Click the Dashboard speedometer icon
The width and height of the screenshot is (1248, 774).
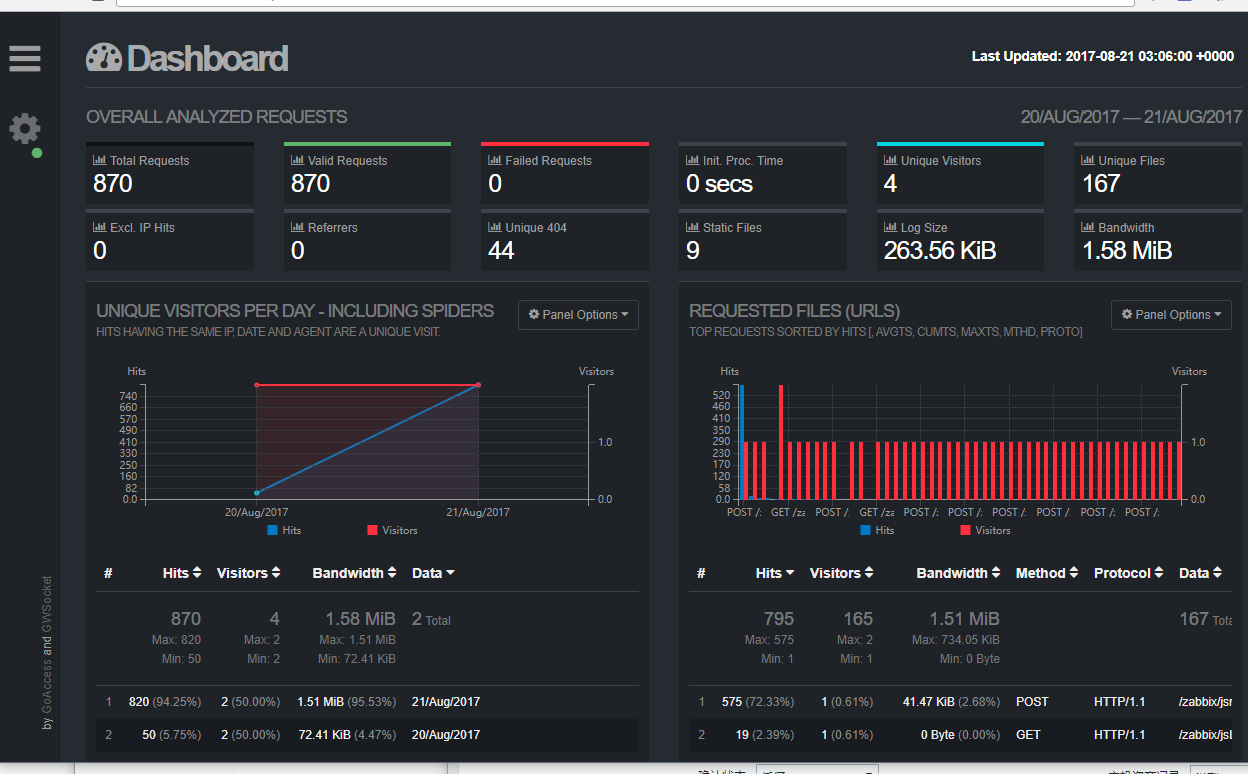point(103,58)
